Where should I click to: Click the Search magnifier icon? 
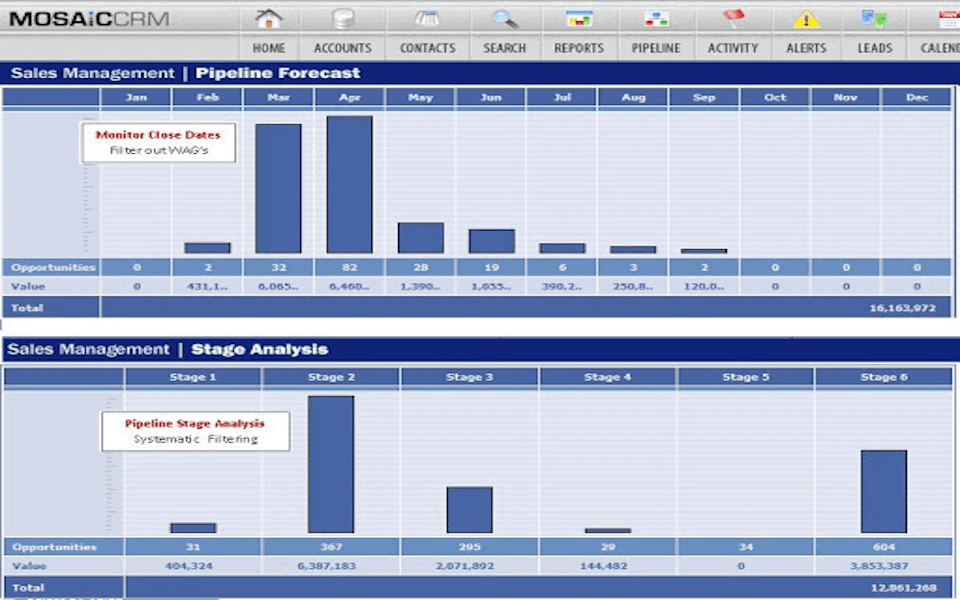504,19
